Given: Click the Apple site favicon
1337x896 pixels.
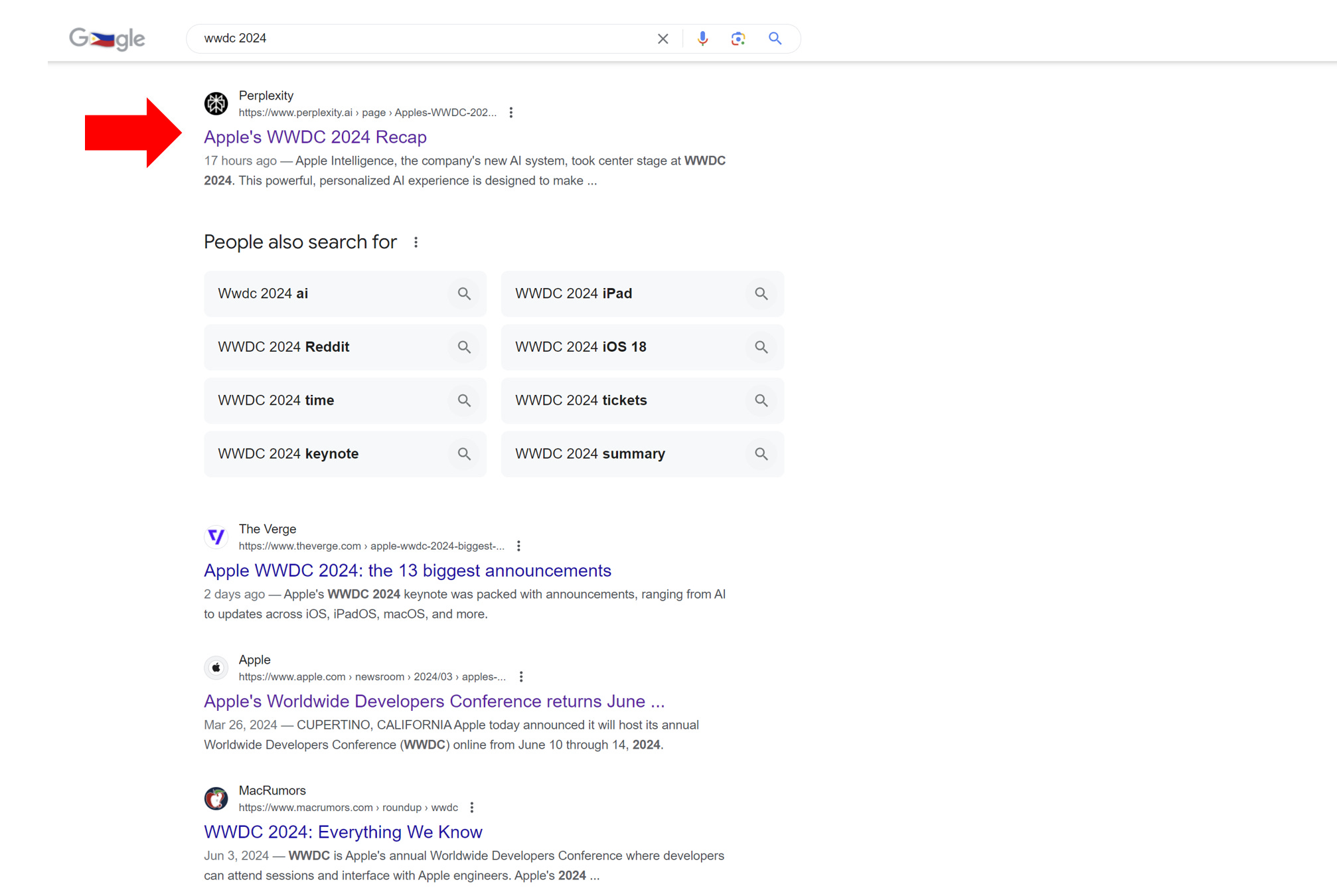Looking at the screenshot, I should [216, 668].
